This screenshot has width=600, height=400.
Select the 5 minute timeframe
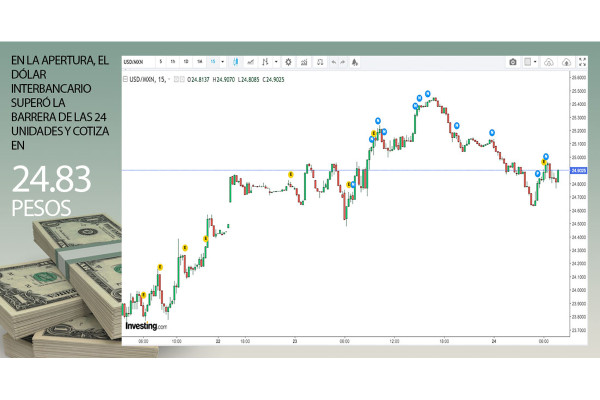[x=160, y=62]
